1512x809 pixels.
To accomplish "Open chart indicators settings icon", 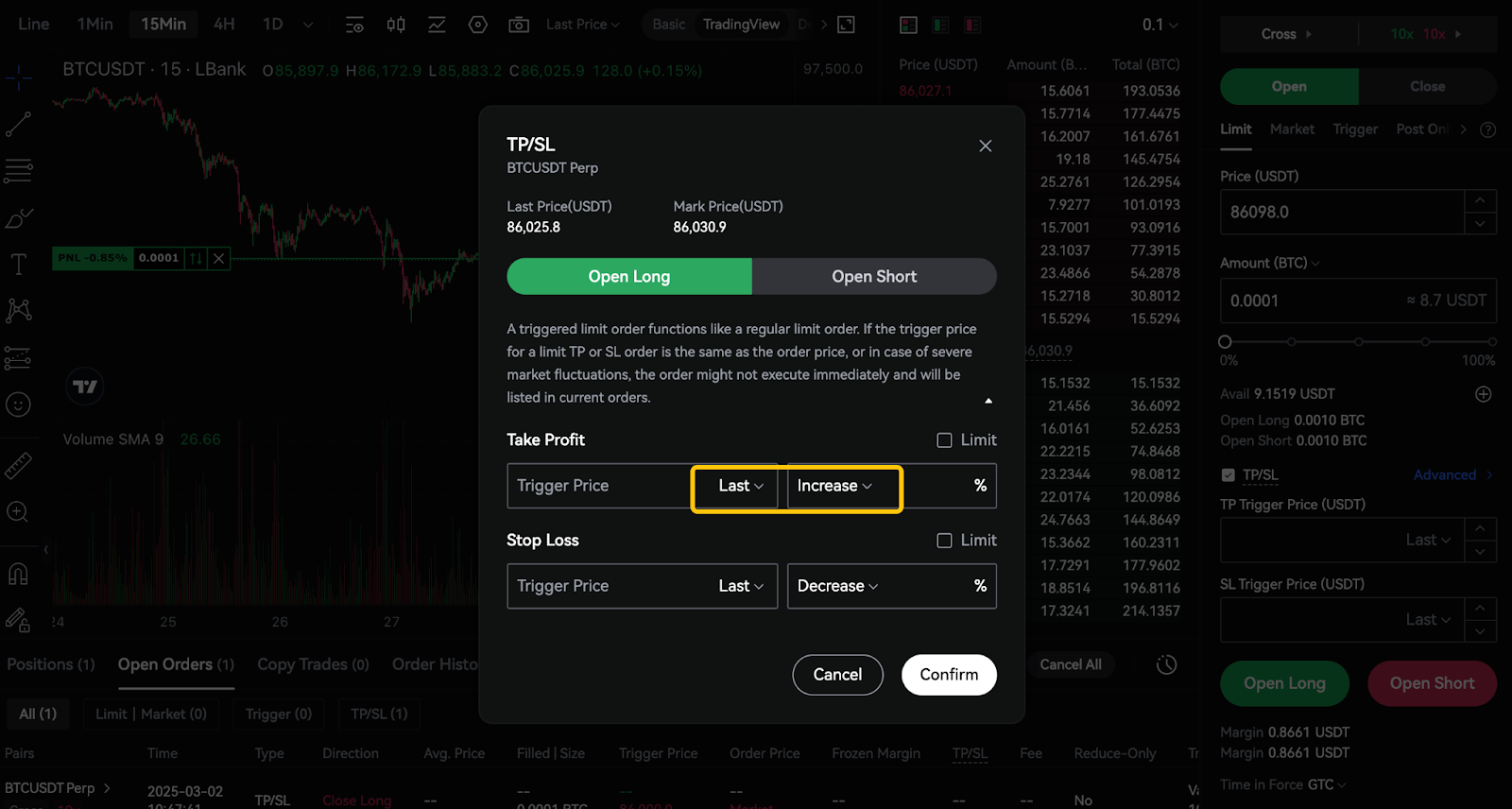I will pyautogui.click(x=354, y=25).
